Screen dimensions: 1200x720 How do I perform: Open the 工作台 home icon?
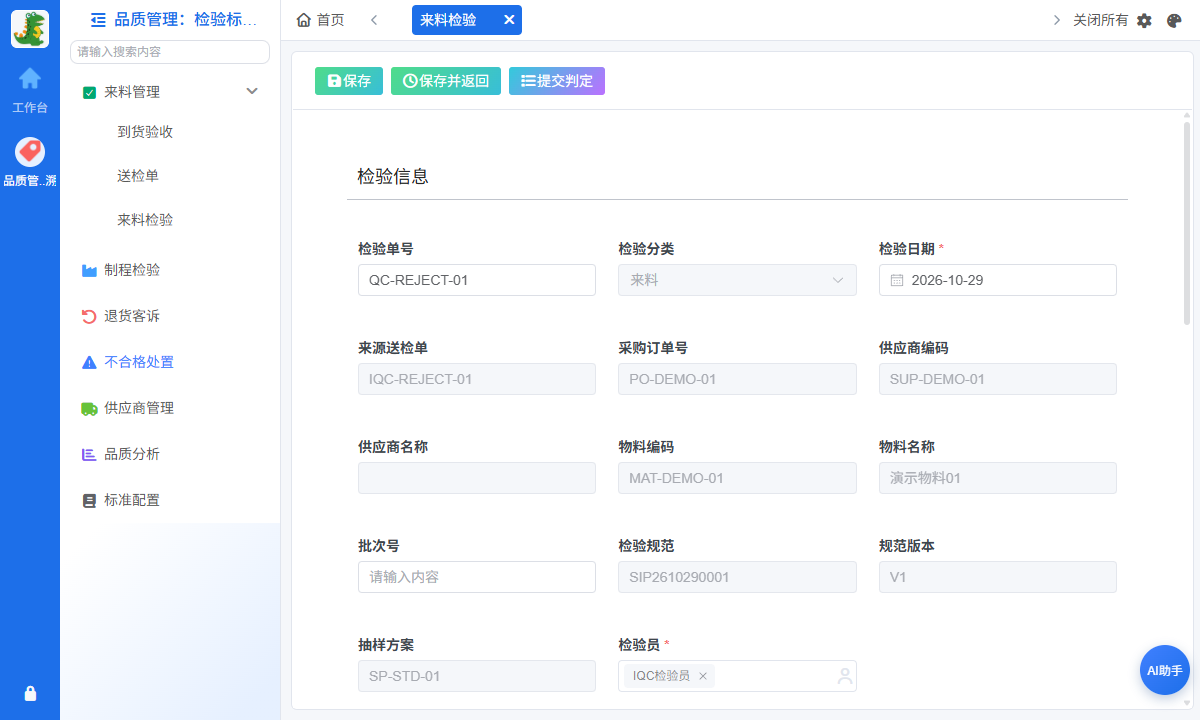pos(30,78)
